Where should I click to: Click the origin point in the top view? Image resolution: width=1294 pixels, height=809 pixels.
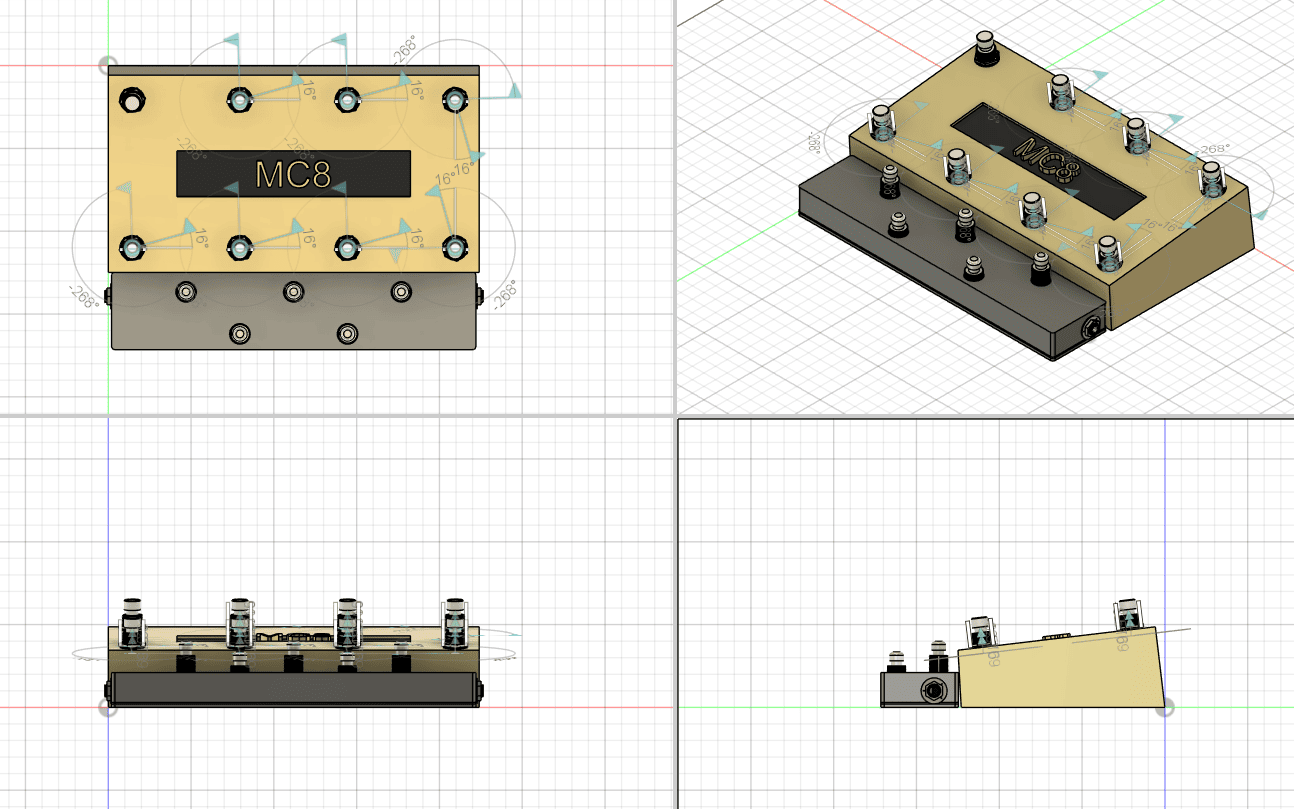pyautogui.click(x=108, y=66)
